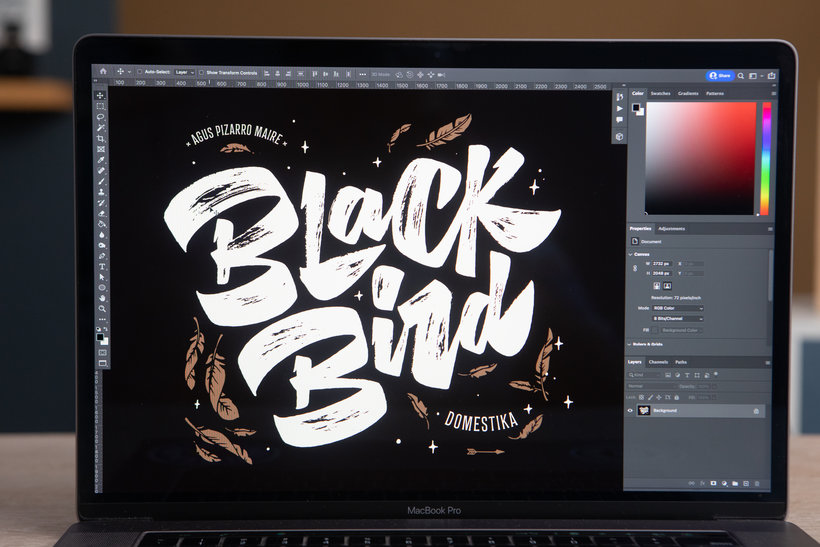Hide the Background layer eye icon

tap(630, 411)
